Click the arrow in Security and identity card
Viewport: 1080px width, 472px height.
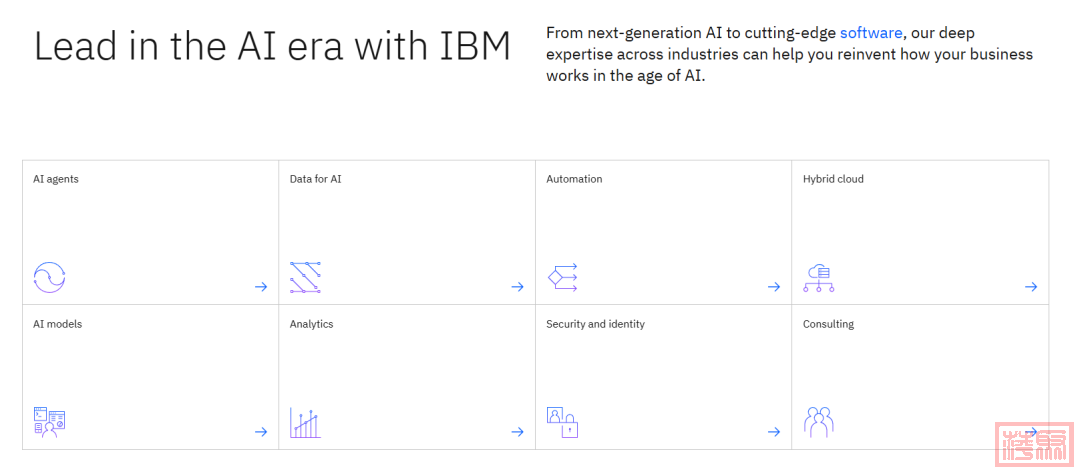773,432
